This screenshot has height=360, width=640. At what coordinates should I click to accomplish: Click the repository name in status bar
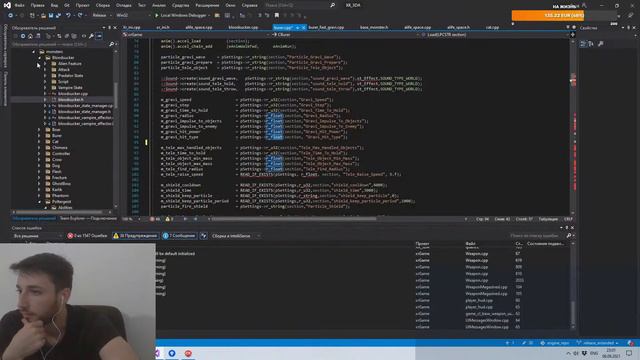[558, 343]
